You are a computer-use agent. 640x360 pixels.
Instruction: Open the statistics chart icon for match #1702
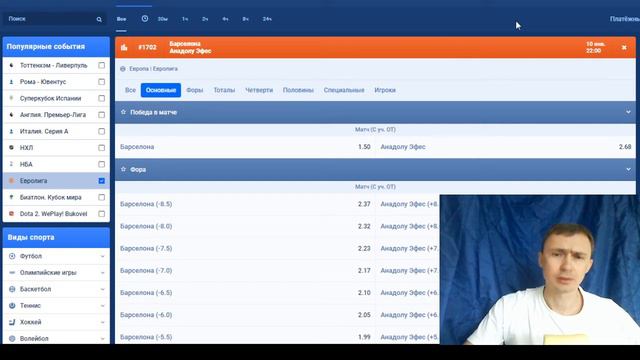[124, 47]
